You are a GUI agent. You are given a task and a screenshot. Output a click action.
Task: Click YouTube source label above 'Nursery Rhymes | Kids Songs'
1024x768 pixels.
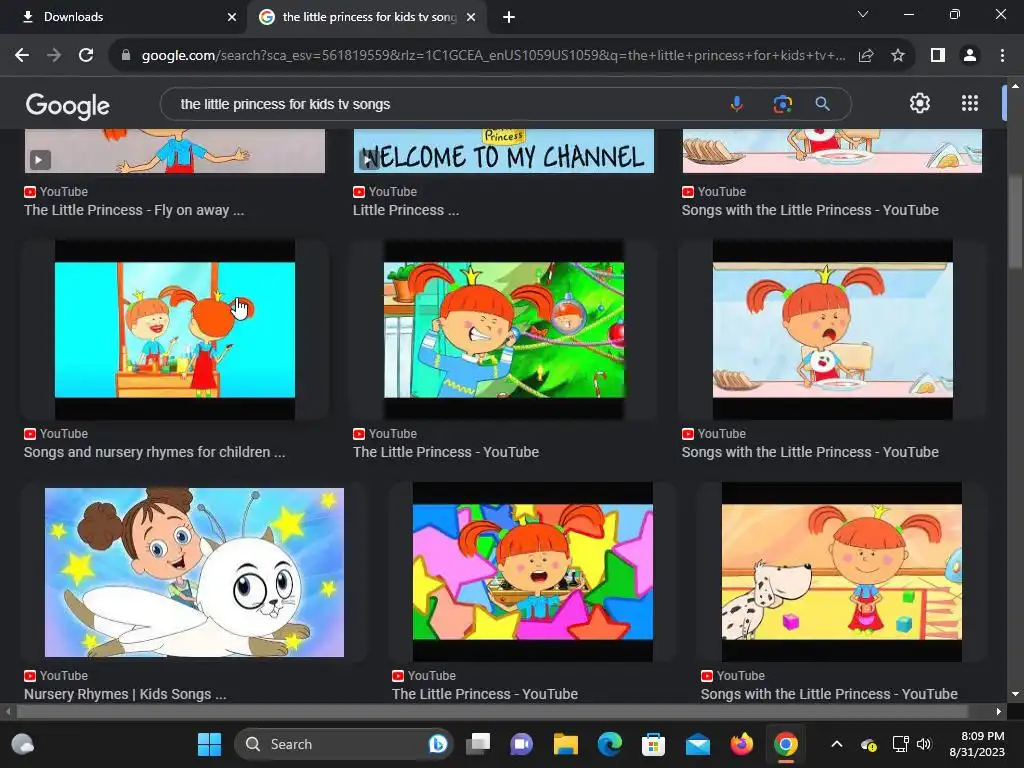click(x=56, y=675)
